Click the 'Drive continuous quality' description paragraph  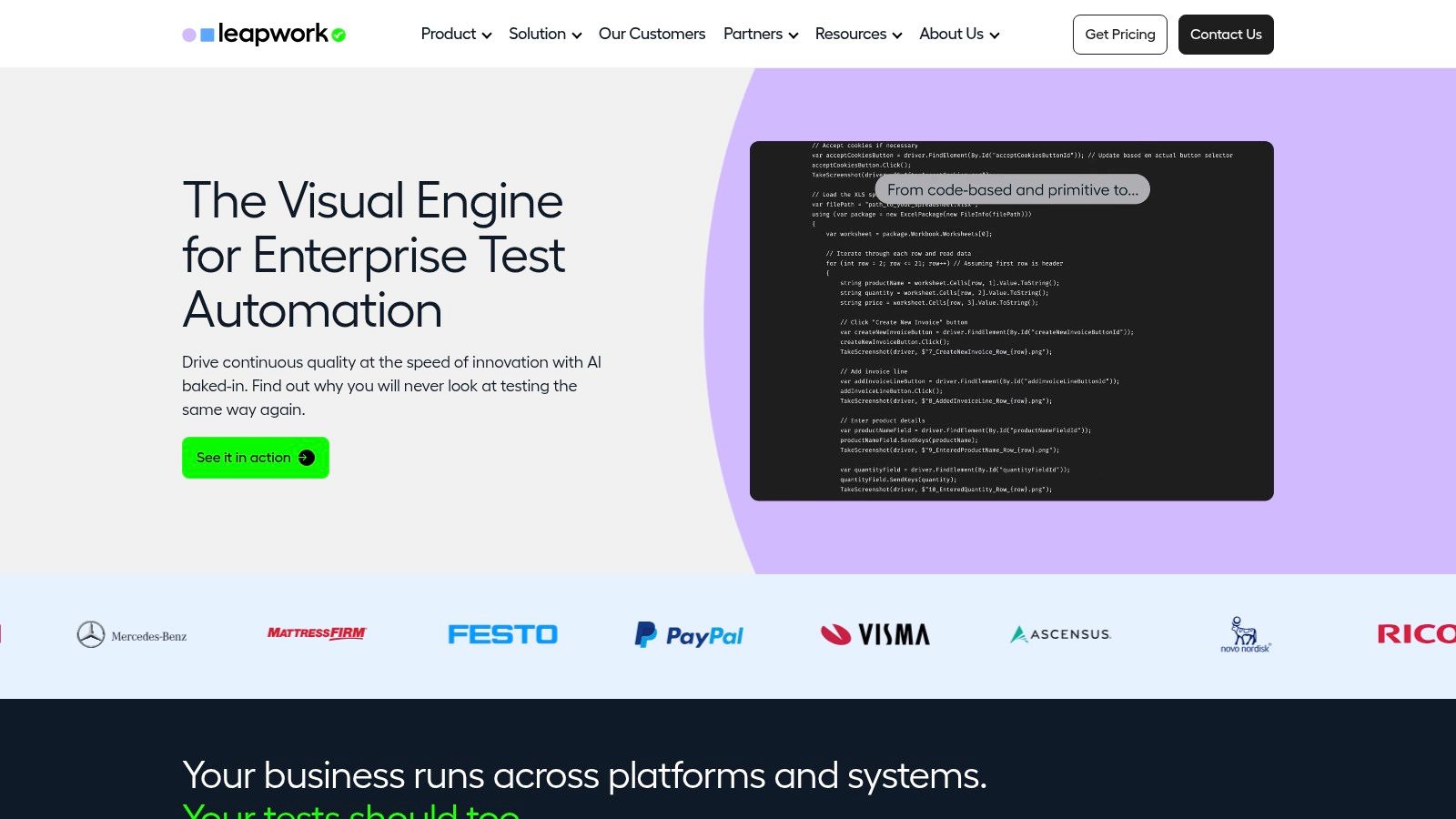tap(392, 386)
